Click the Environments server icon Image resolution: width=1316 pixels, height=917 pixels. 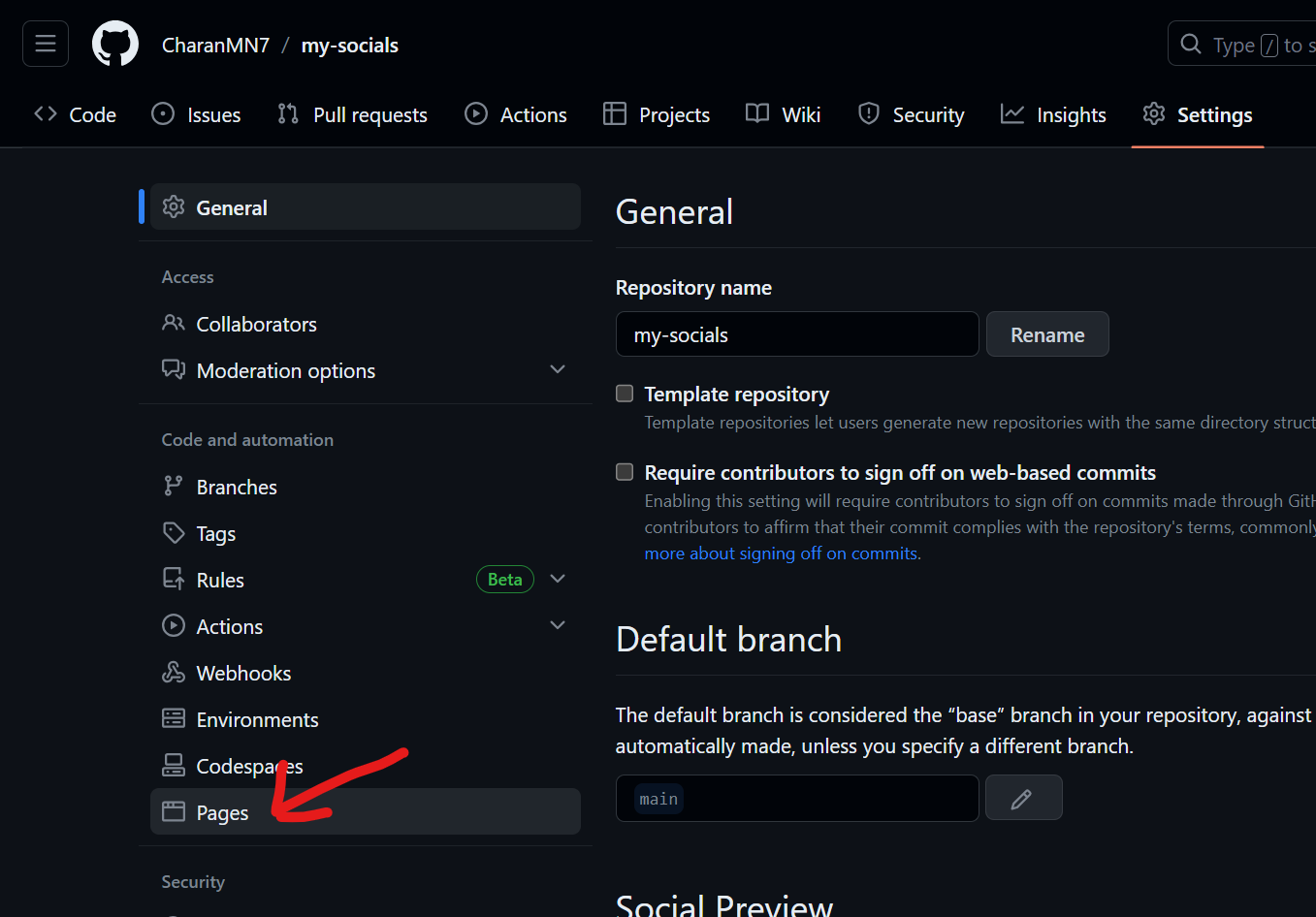pyautogui.click(x=174, y=718)
